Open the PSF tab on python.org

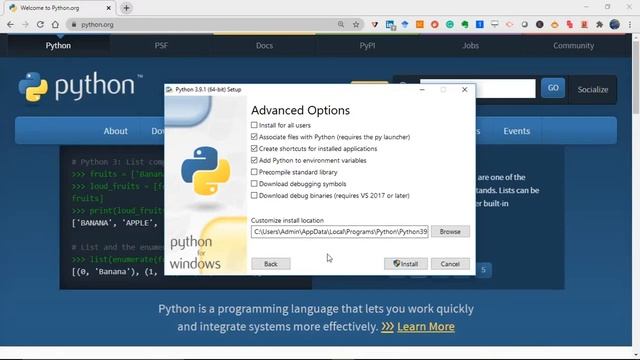click(x=161, y=45)
